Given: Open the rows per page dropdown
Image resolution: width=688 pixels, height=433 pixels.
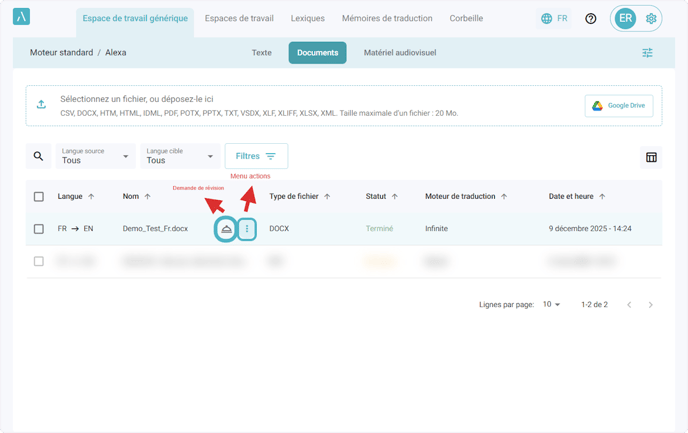Looking at the screenshot, I should tap(551, 304).
